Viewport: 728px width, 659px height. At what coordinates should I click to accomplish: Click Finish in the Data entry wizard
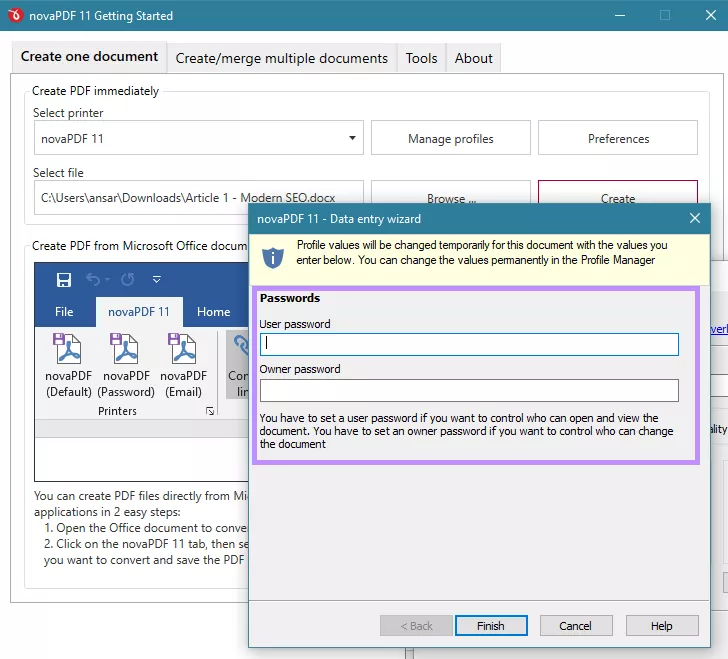[x=491, y=626]
